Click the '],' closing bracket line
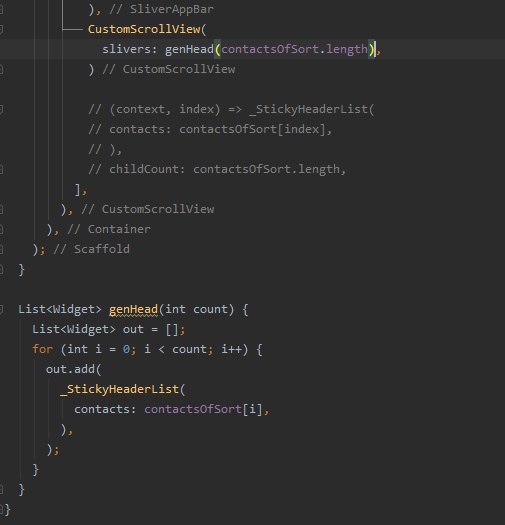The image size is (505, 525). click(81, 190)
